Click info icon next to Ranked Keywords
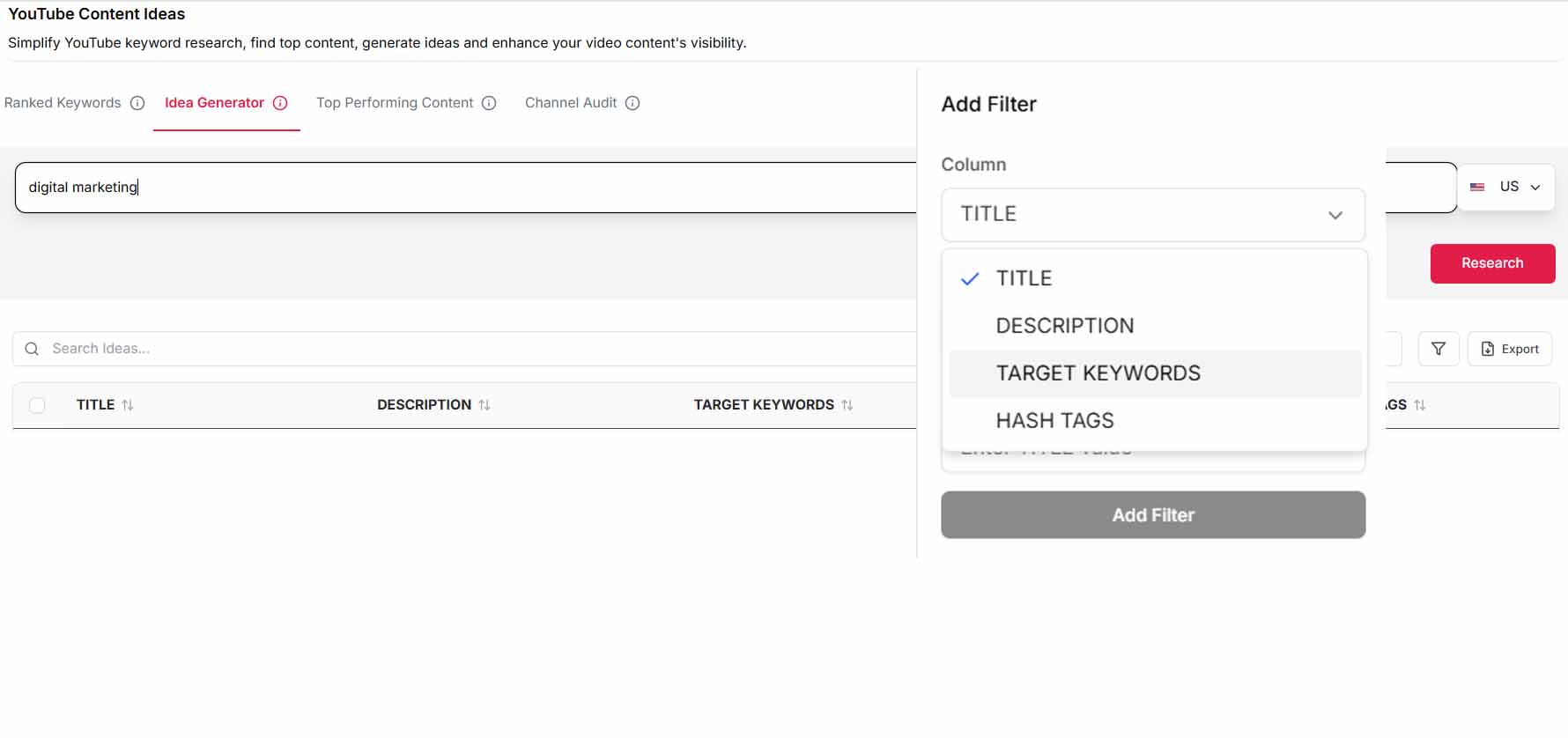The image size is (1568, 738). (x=137, y=103)
